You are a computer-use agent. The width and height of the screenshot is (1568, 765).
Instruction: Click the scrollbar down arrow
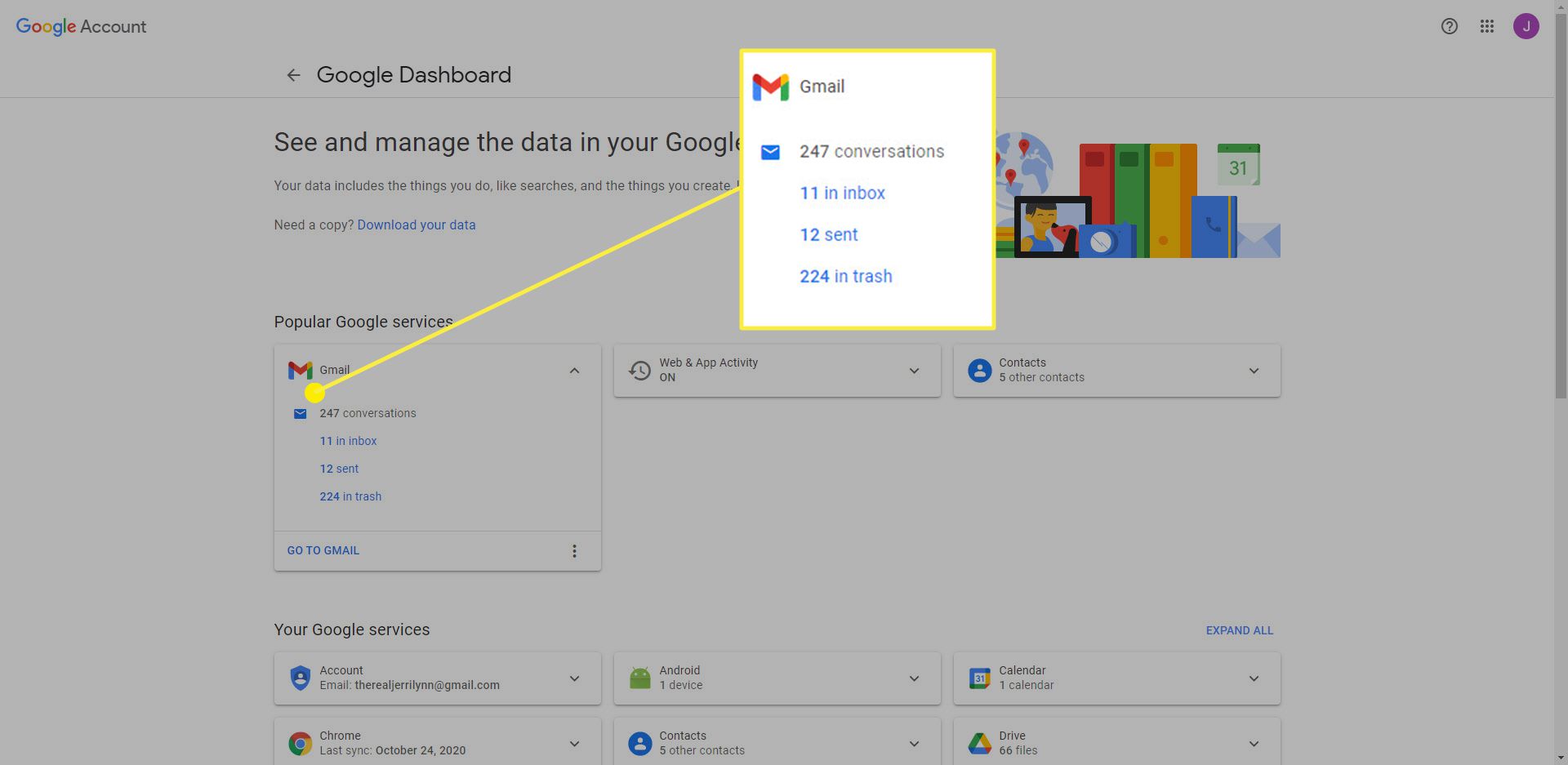1561,758
